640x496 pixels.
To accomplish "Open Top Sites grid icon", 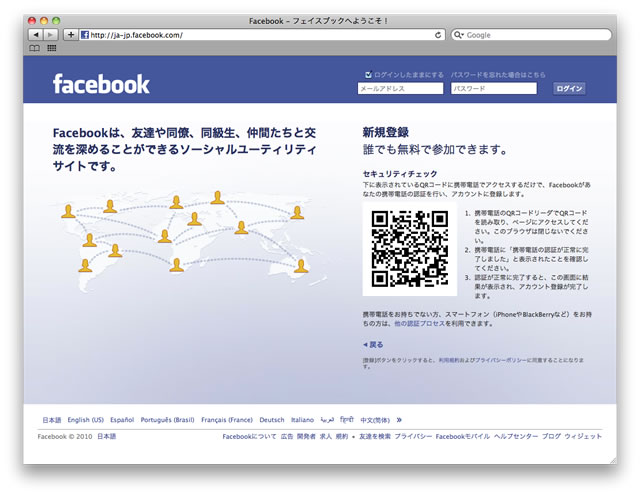I will [x=52, y=48].
